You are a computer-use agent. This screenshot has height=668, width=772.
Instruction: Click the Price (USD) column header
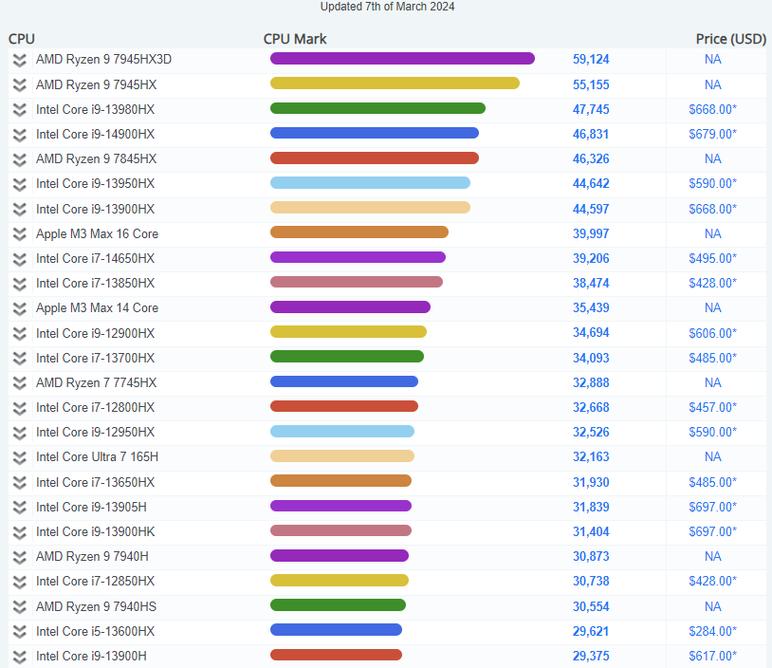tap(730, 39)
